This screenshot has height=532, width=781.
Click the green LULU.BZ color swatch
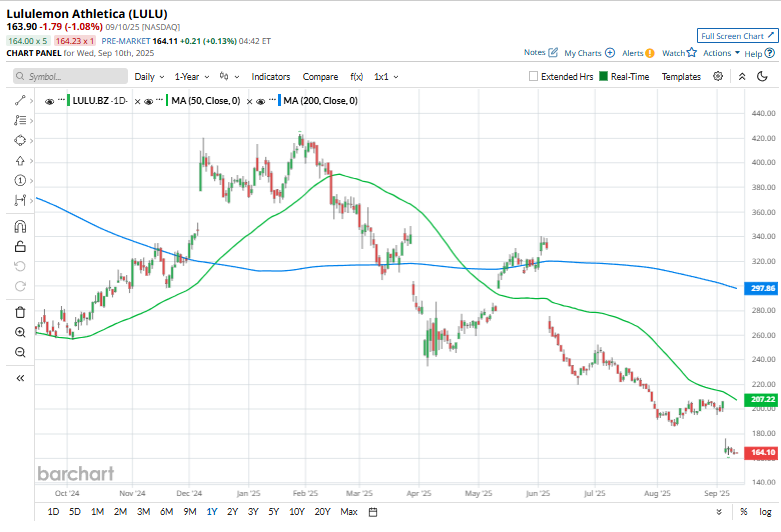(x=69, y=101)
